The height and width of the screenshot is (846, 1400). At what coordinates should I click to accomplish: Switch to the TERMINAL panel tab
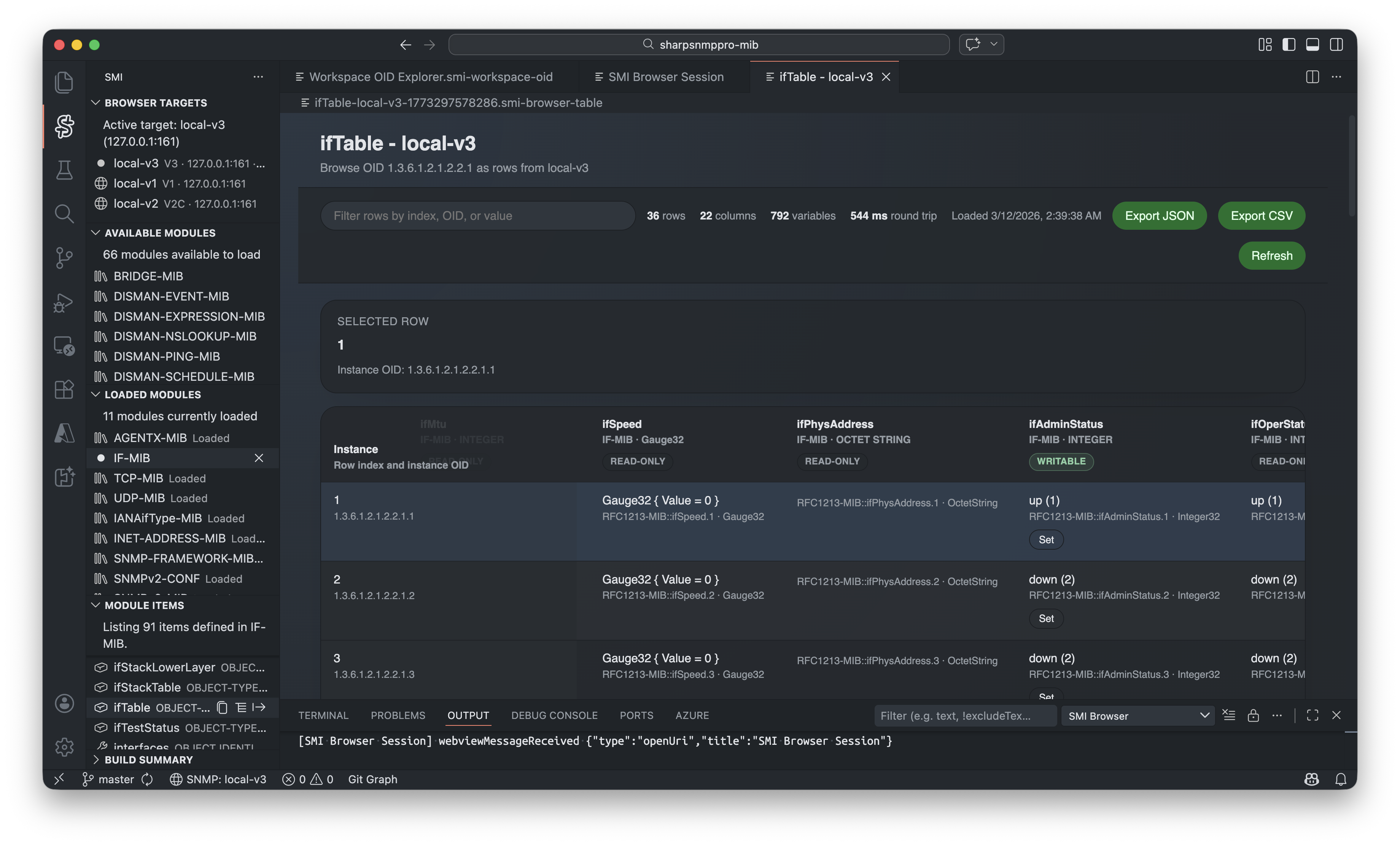click(323, 715)
